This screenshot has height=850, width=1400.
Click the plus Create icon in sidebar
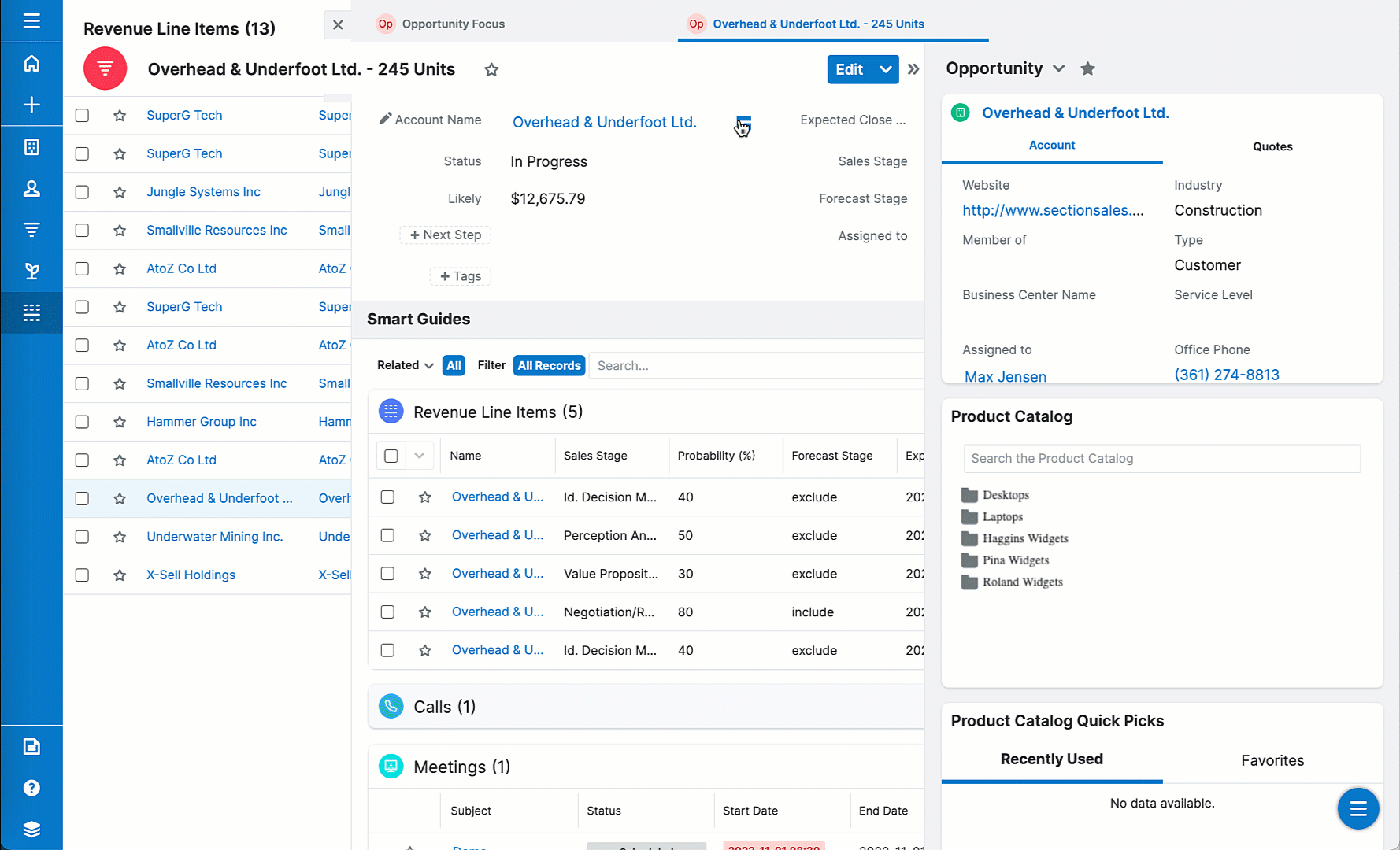[31, 105]
